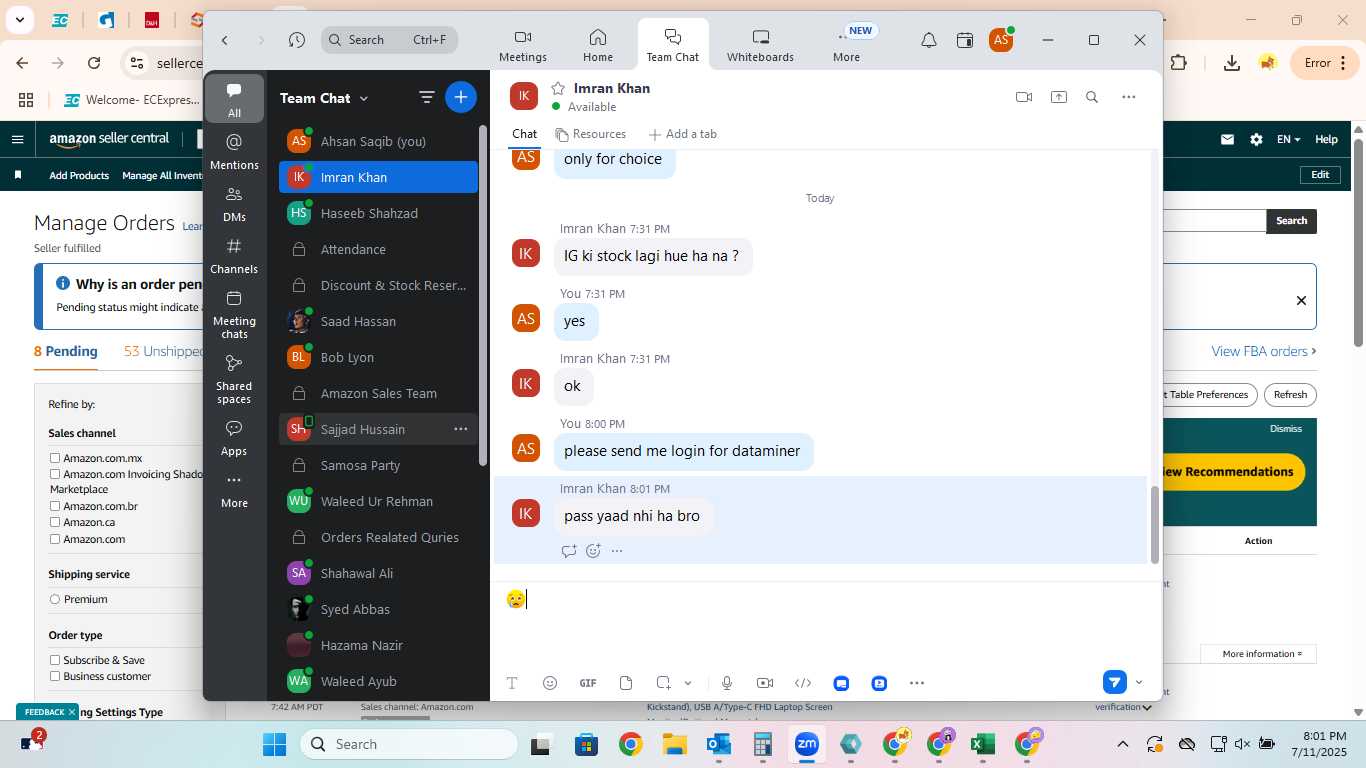Viewport: 1366px width, 768px height.
Task: Click Refresh button in Seller Central
Action: 1290,394
